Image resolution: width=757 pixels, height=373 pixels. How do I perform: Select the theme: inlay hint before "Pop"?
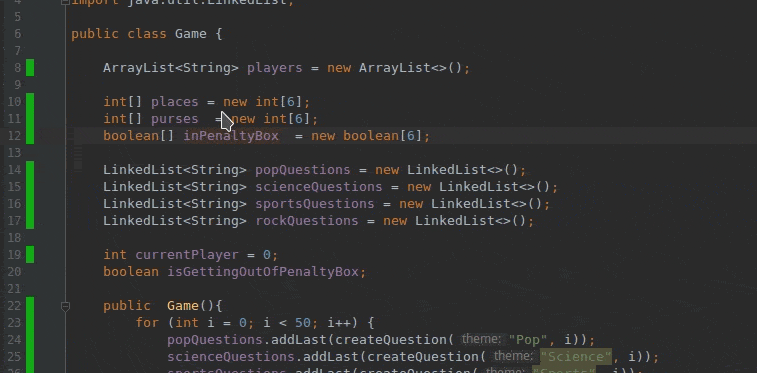481,339
